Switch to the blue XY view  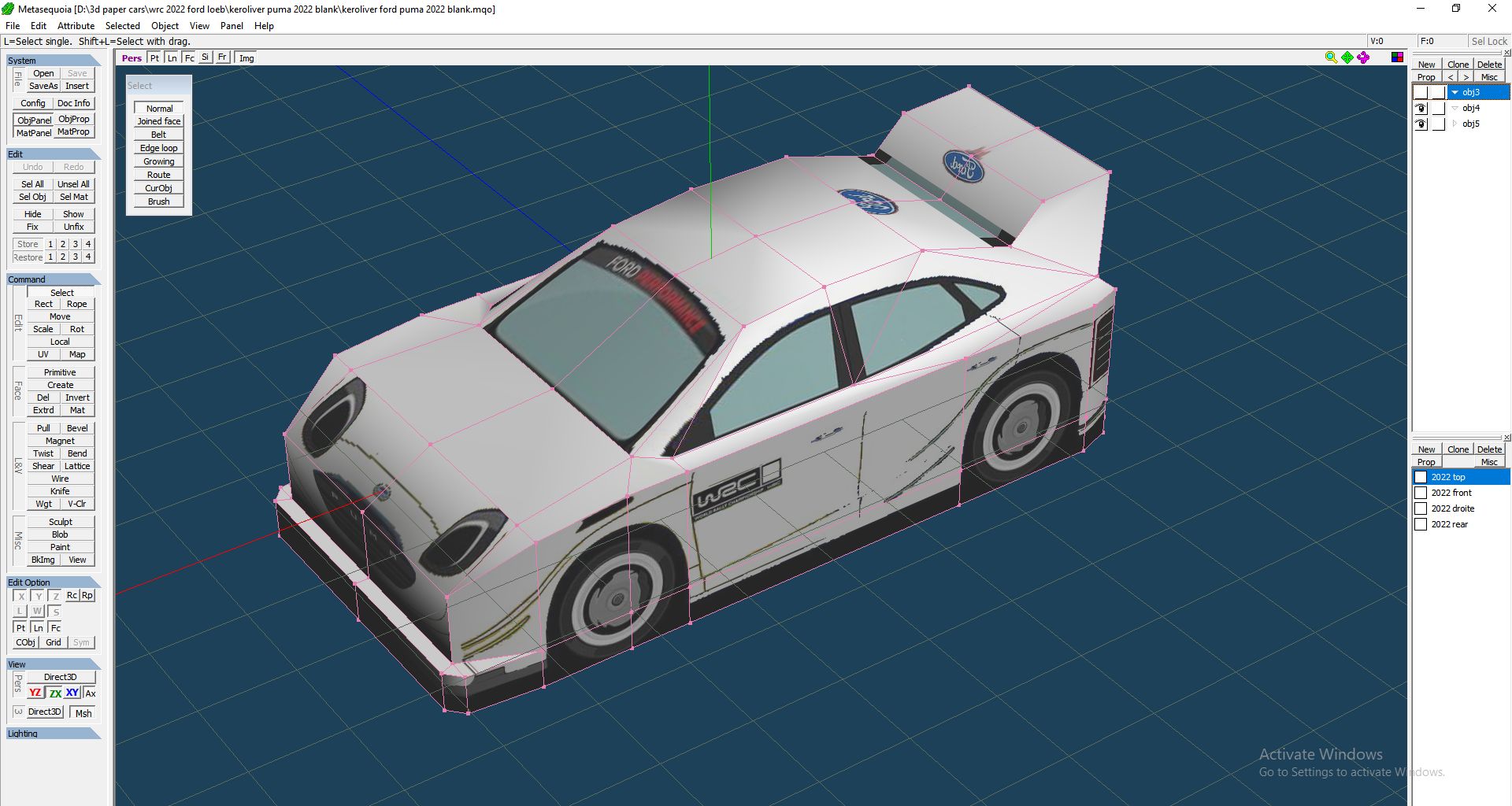tap(72, 693)
